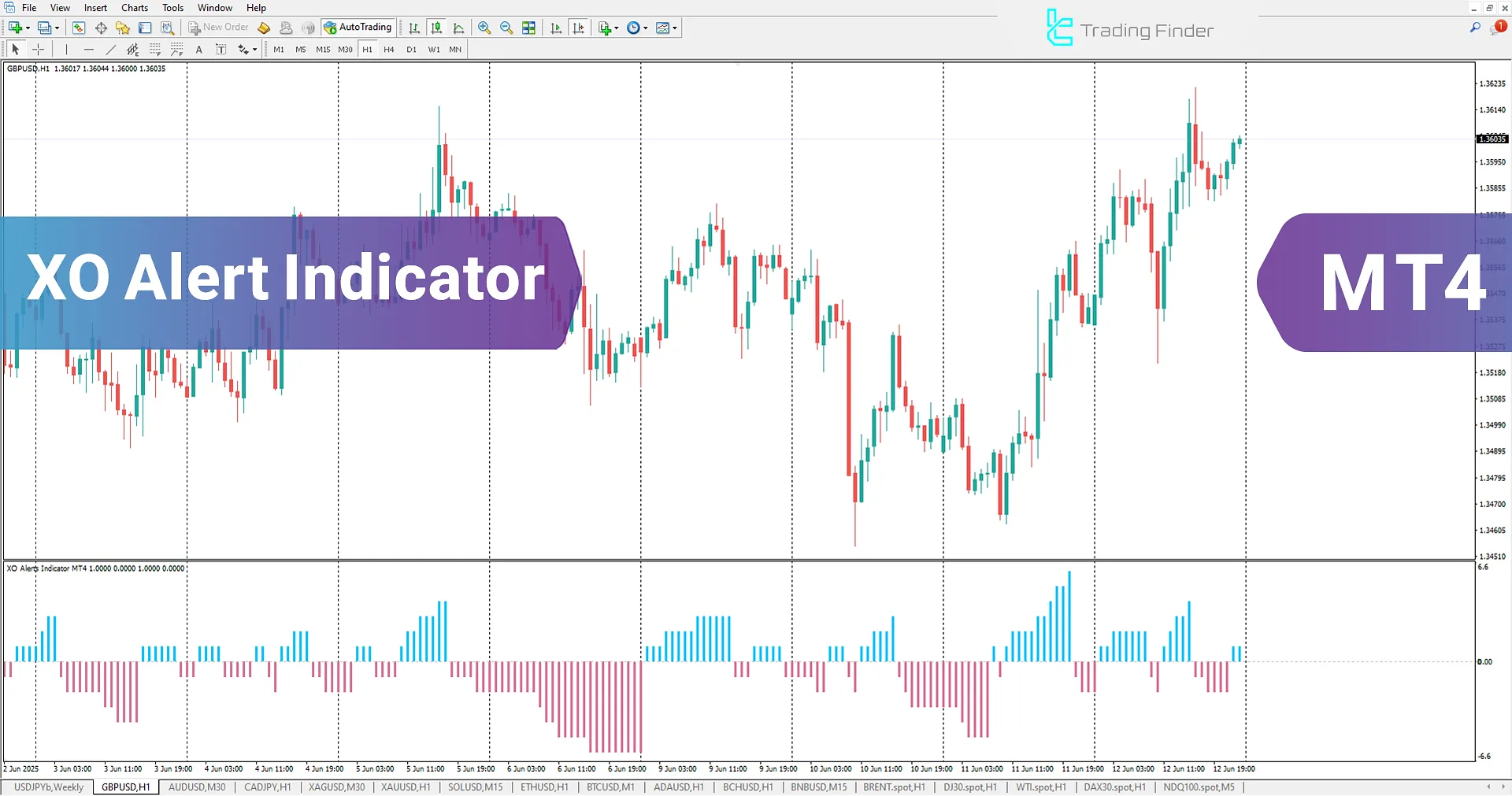Open the Arrows objects icon
Screen dimensions: 1512x796
pyautogui.click(x=243, y=50)
